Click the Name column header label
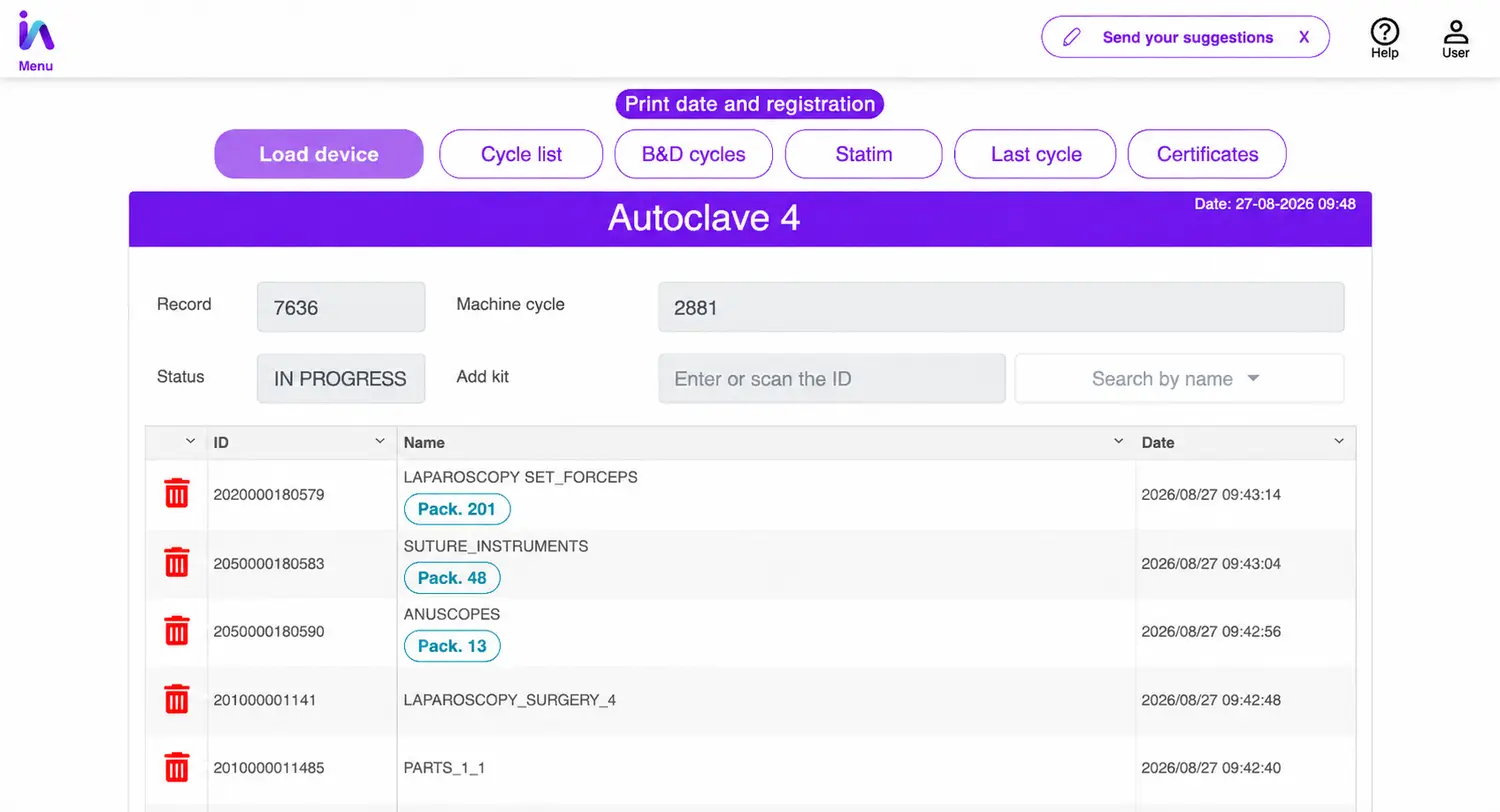 coord(424,442)
